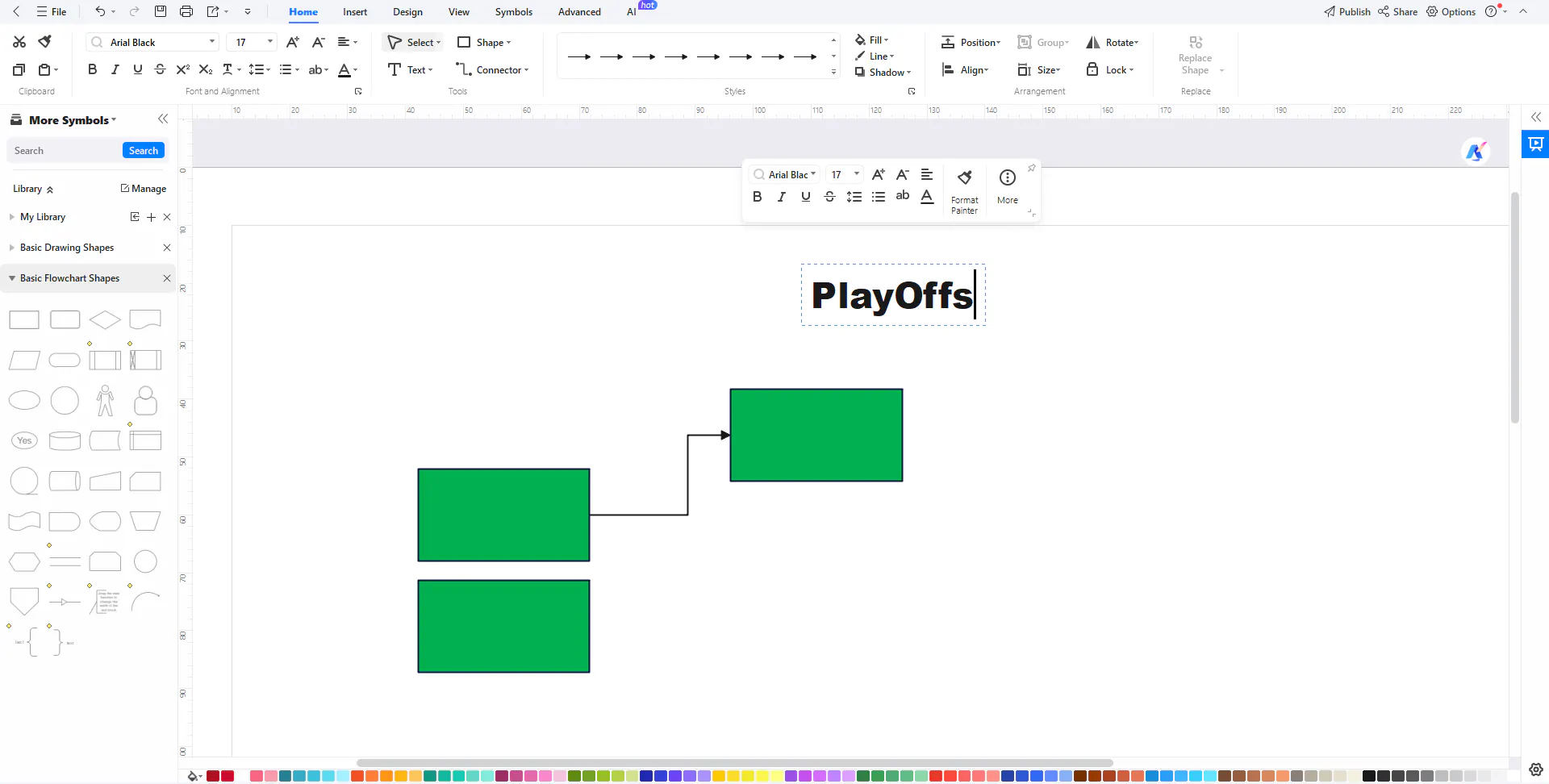1549x784 pixels.
Task: Apply subscript formatting
Action: (206, 69)
